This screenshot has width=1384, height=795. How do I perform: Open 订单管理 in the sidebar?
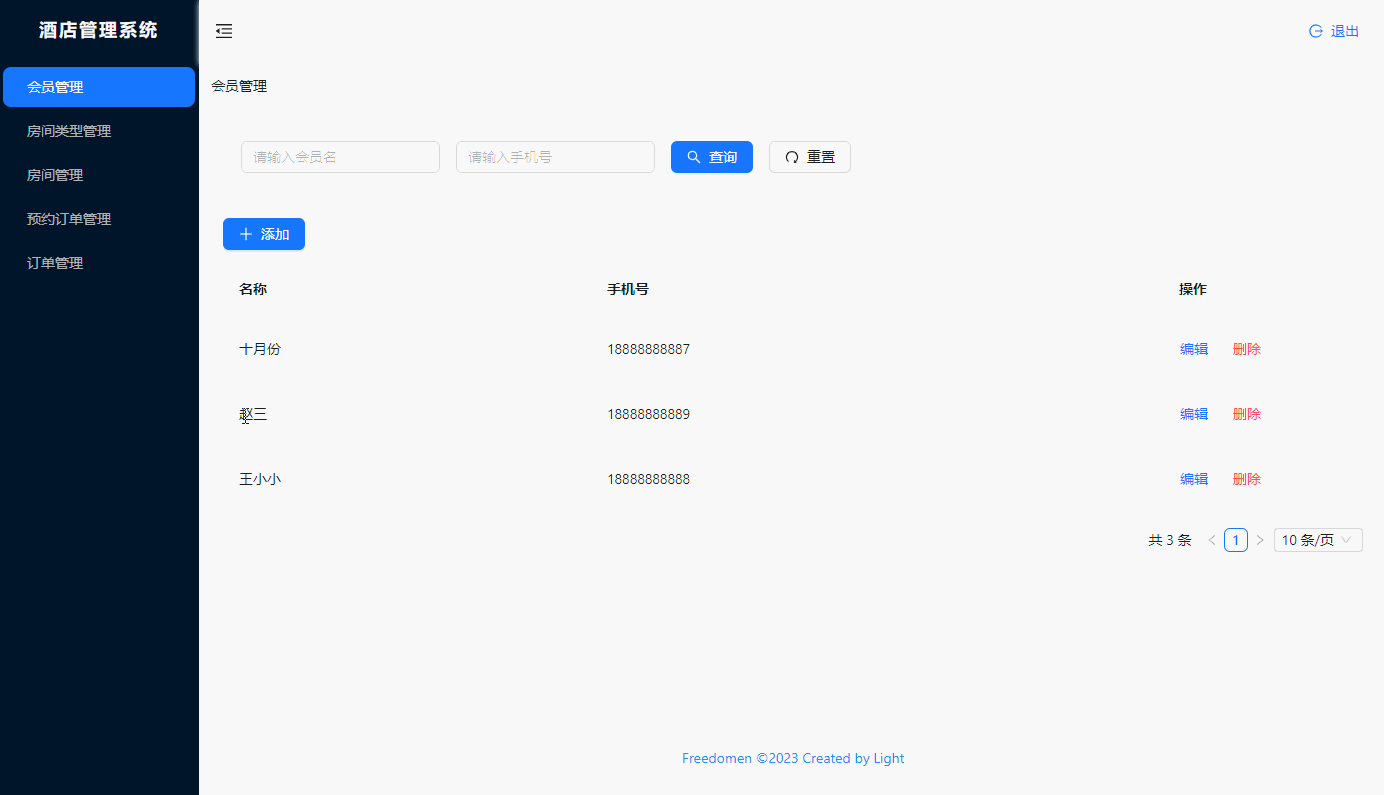tap(99, 263)
